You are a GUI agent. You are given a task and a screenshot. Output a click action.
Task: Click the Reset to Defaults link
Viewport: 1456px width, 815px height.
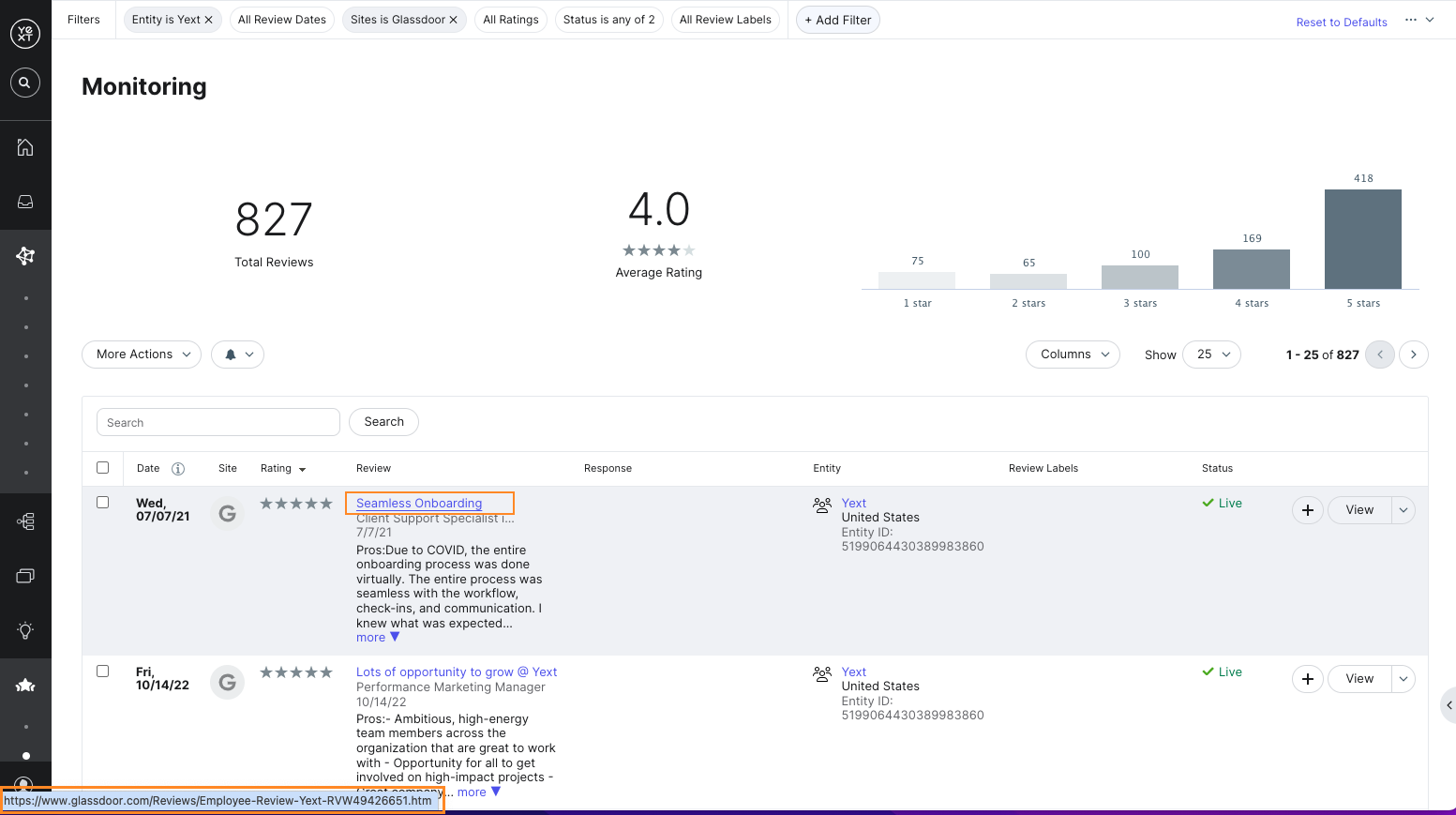click(1341, 23)
